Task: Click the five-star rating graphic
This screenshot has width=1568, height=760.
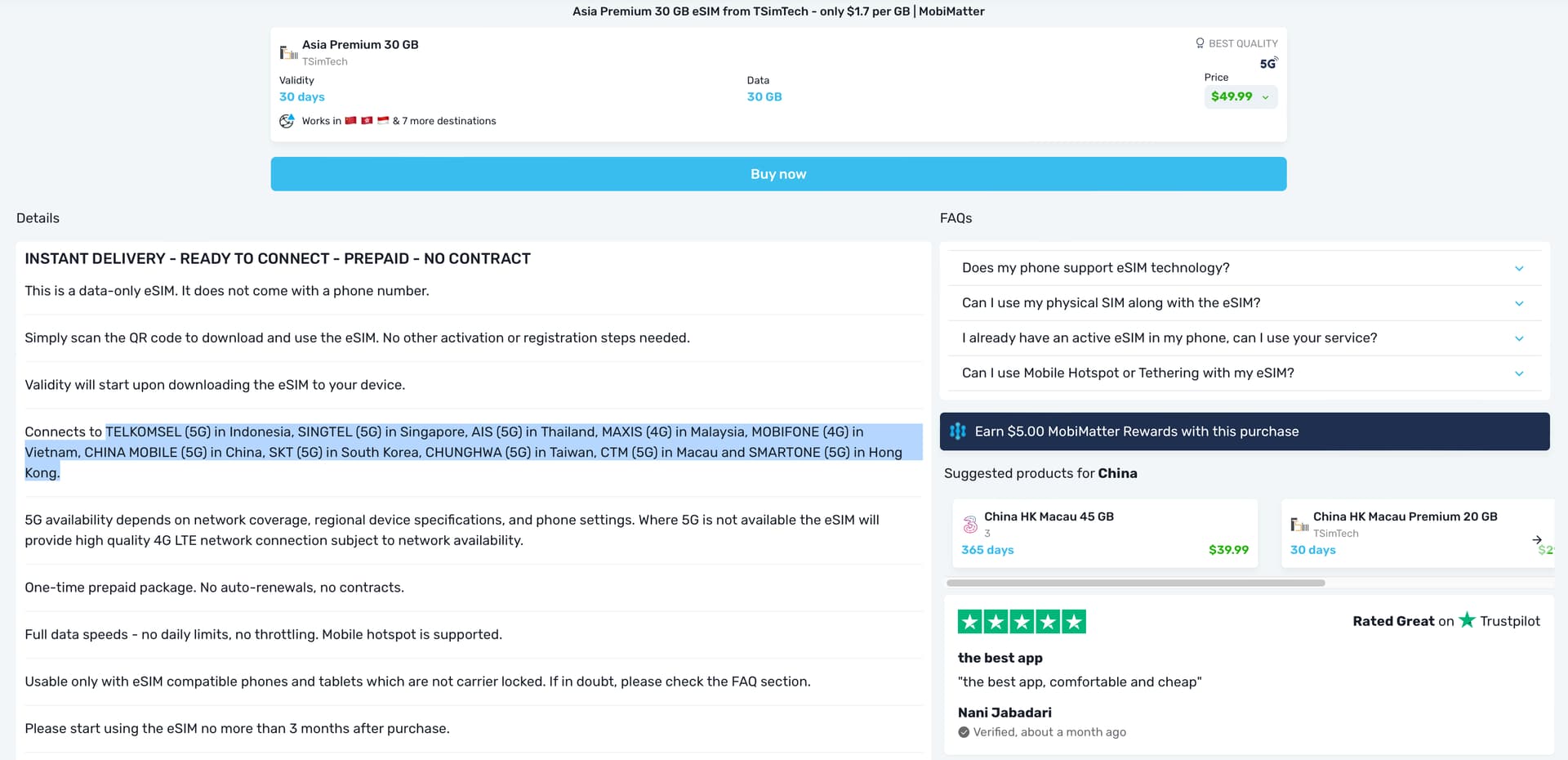Action: click(x=1022, y=622)
